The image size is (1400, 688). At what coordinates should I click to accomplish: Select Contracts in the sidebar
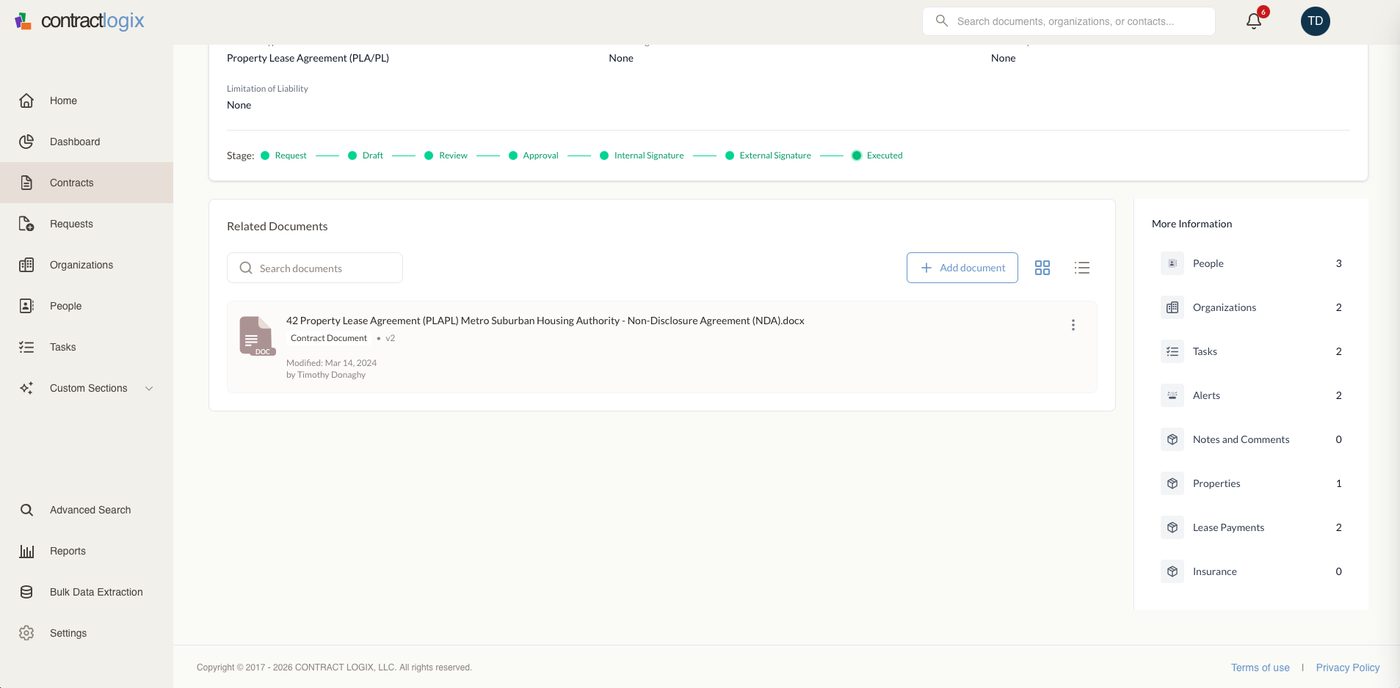click(86, 183)
